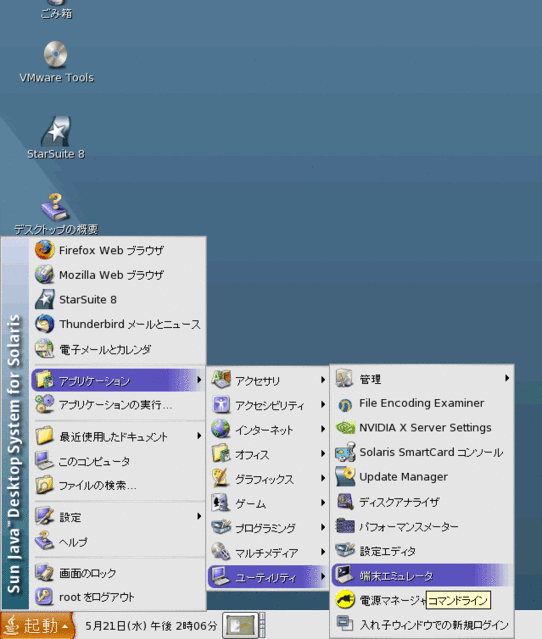542x639 pixels.
Task: Click the Firefox icon in launch menu
Action: click(44, 250)
